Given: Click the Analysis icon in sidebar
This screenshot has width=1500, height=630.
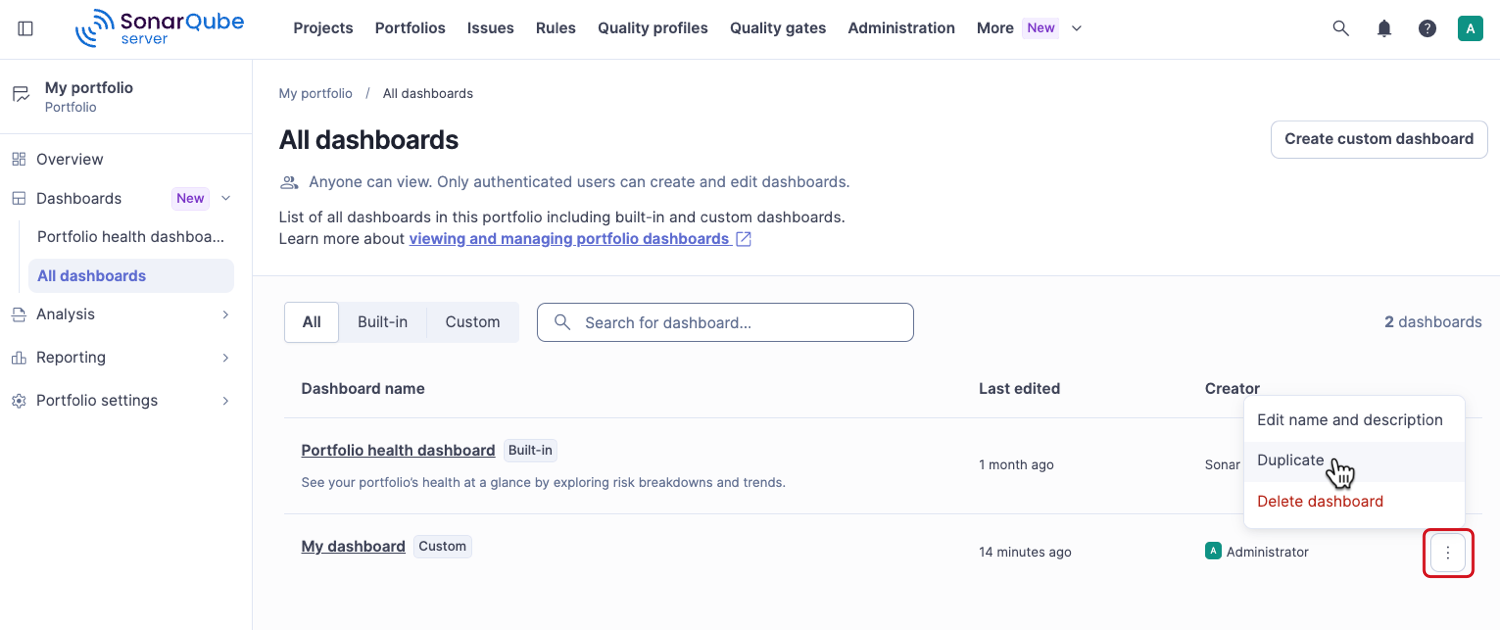Looking at the screenshot, I should tap(19, 314).
